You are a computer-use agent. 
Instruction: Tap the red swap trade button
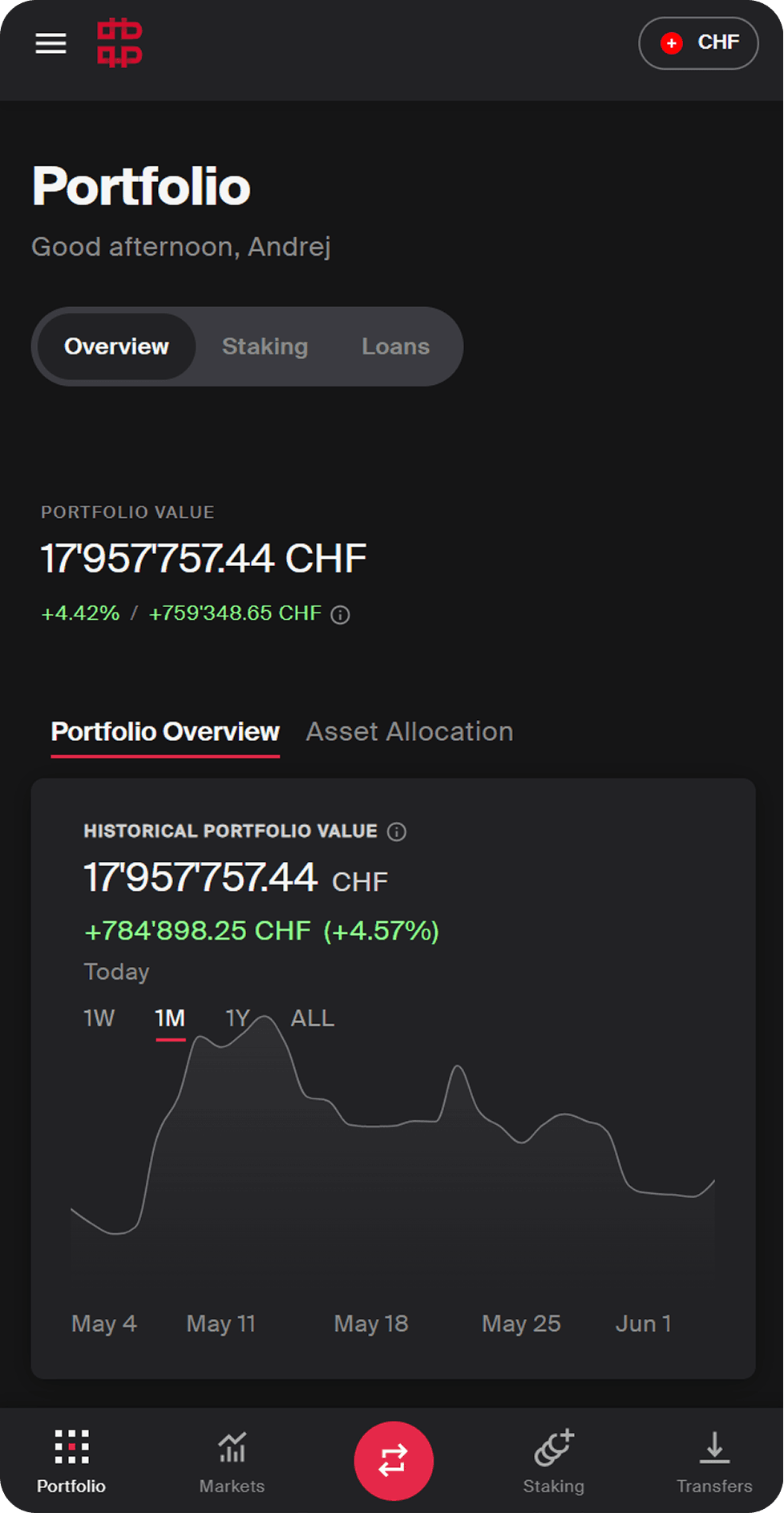pos(394,1461)
